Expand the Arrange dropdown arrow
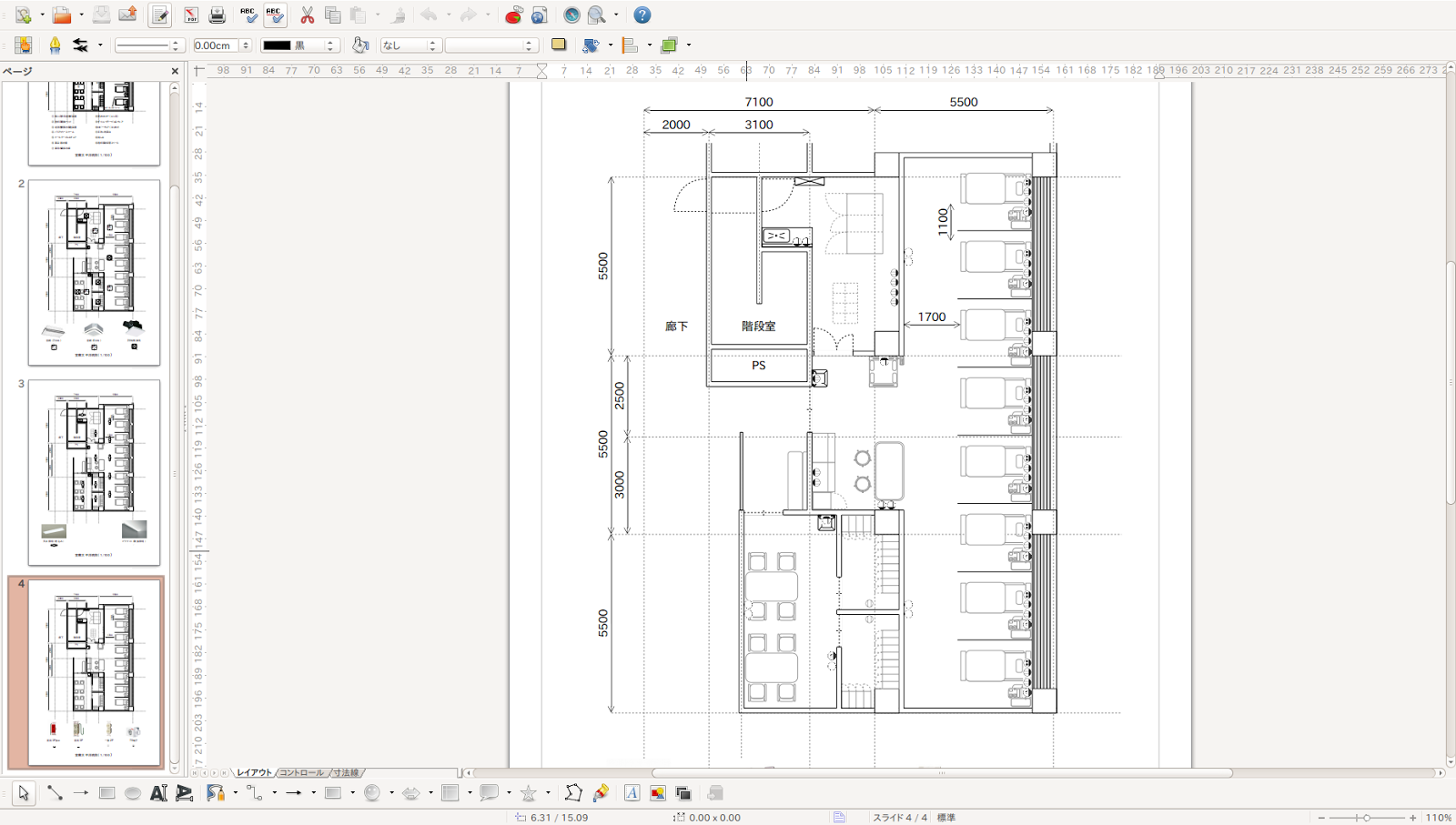Screen dimensions: 1456x825 (x=689, y=45)
